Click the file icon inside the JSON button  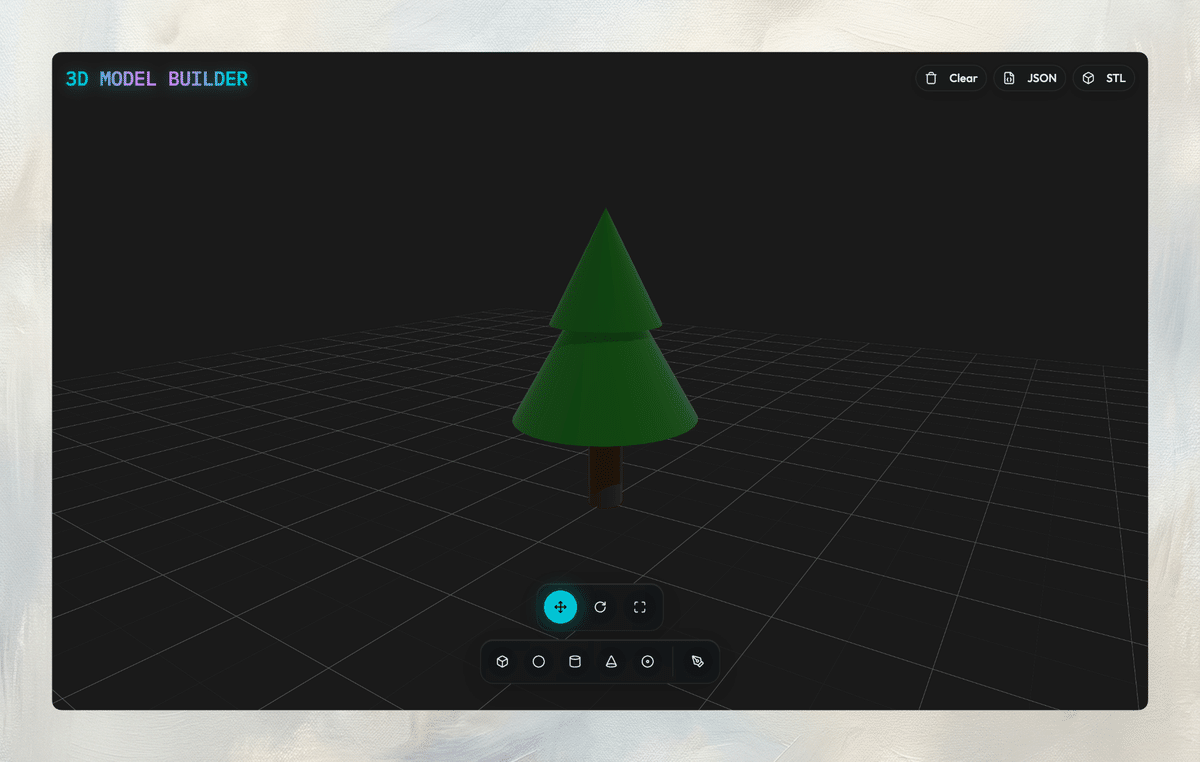click(x=1009, y=77)
